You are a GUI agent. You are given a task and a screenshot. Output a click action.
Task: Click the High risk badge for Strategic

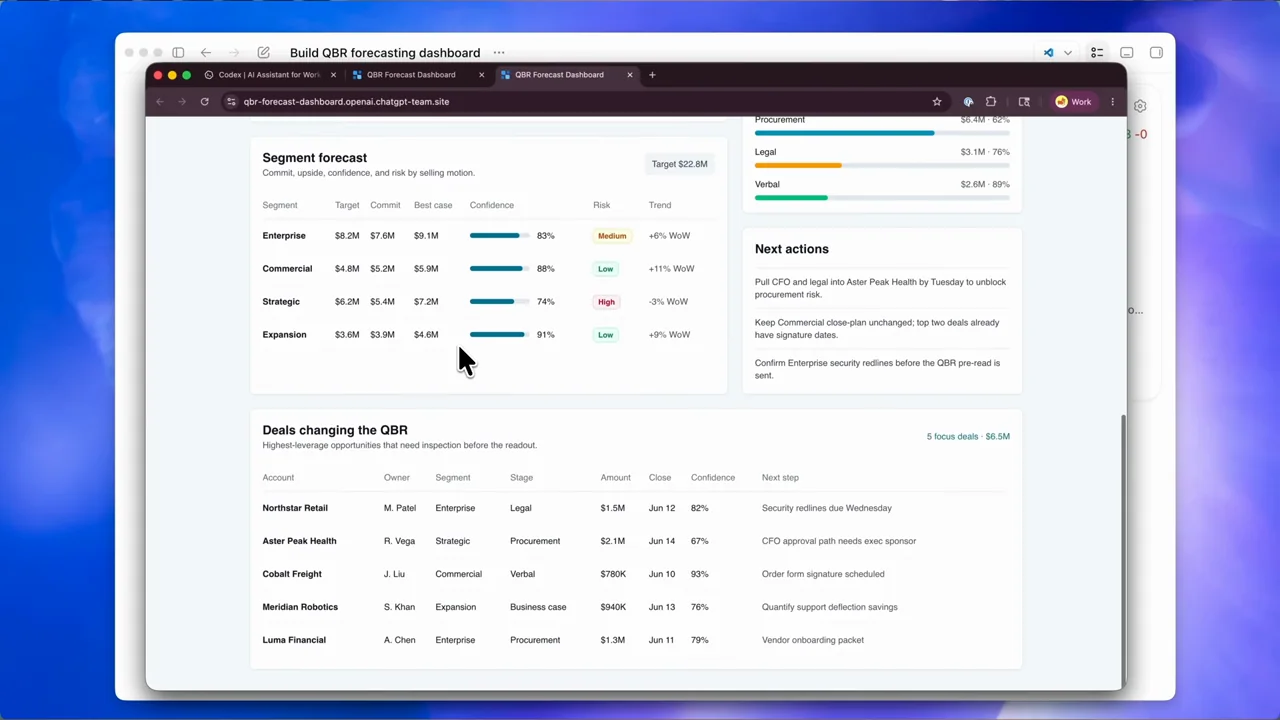(606, 302)
